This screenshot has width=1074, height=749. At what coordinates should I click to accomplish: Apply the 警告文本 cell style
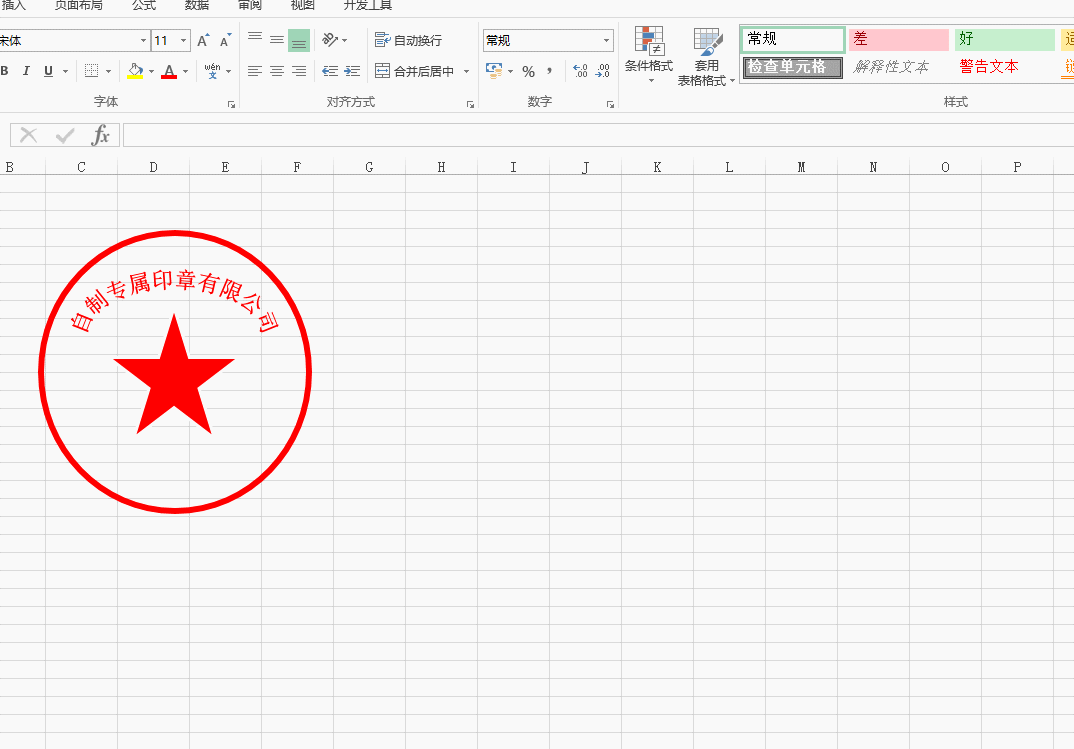(988, 67)
